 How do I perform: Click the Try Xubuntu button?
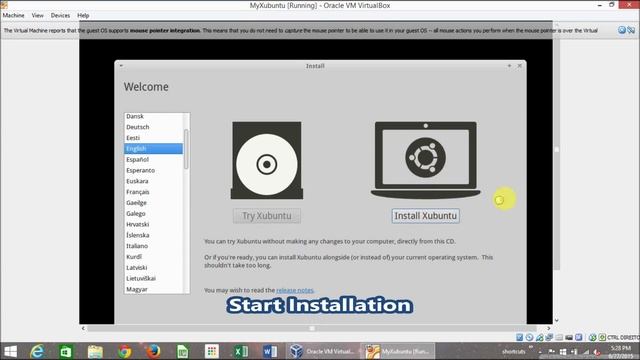click(267, 216)
